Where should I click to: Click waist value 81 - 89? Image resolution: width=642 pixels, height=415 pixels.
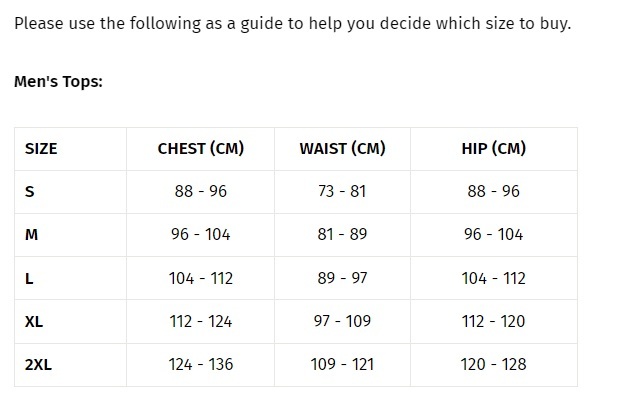pos(342,235)
